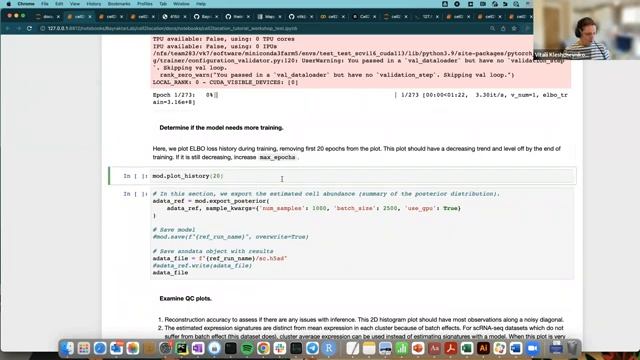Launch Safari from the dock
The image size is (640, 360).
100,348
